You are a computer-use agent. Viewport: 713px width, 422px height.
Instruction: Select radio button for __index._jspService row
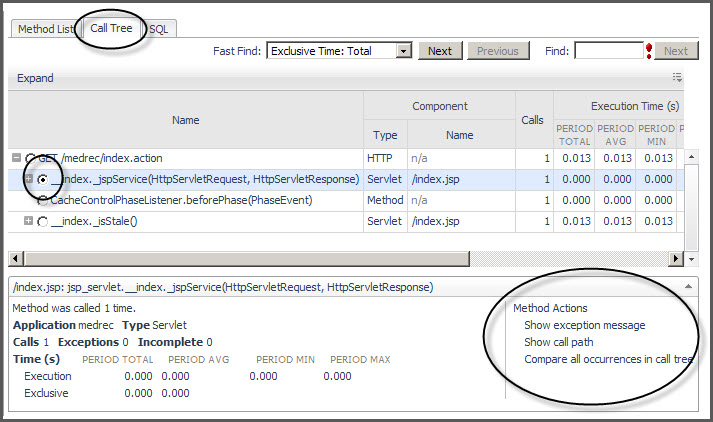click(42, 179)
